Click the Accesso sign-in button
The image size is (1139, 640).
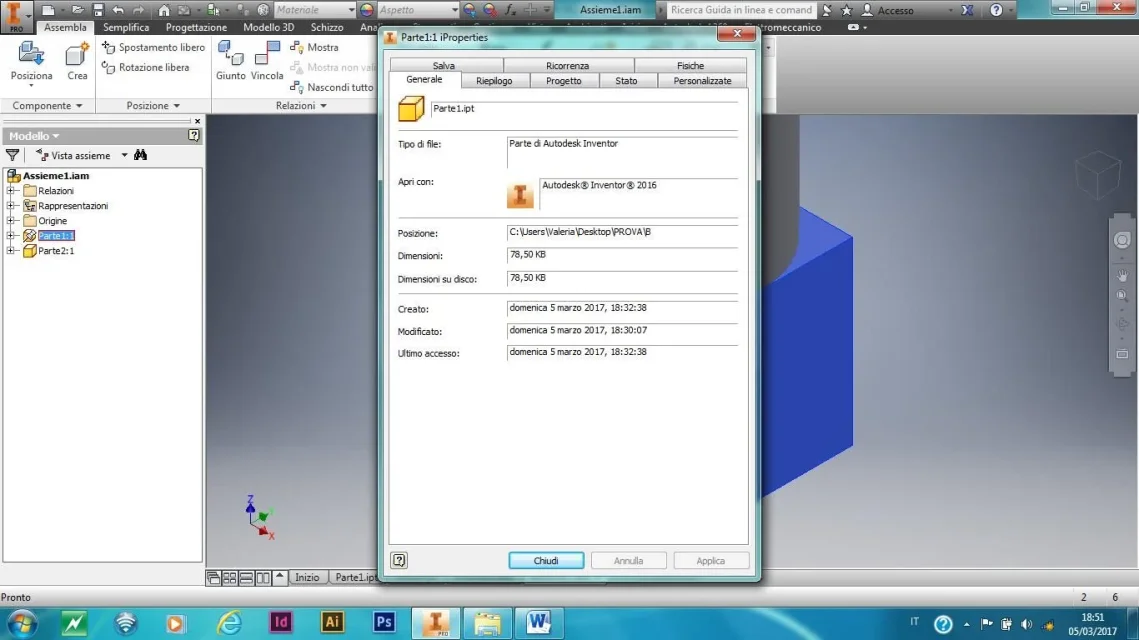pos(888,10)
